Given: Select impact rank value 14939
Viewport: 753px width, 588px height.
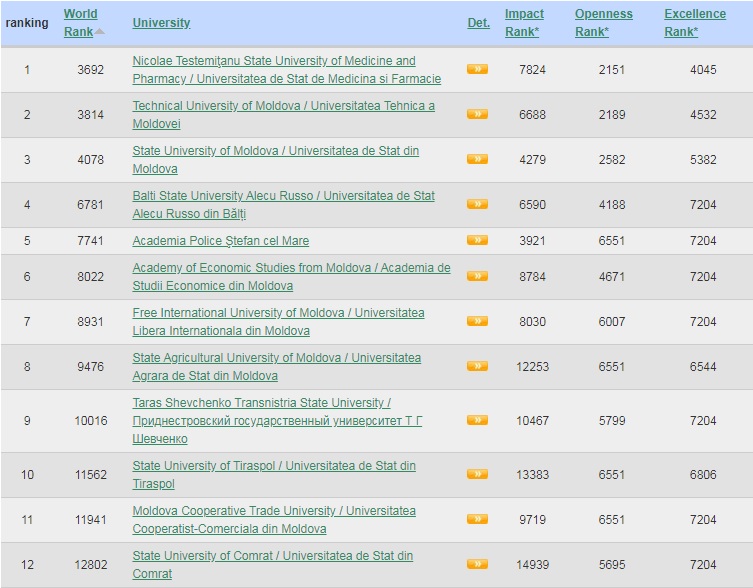Looking at the screenshot, I should click(x=533, y=564).
